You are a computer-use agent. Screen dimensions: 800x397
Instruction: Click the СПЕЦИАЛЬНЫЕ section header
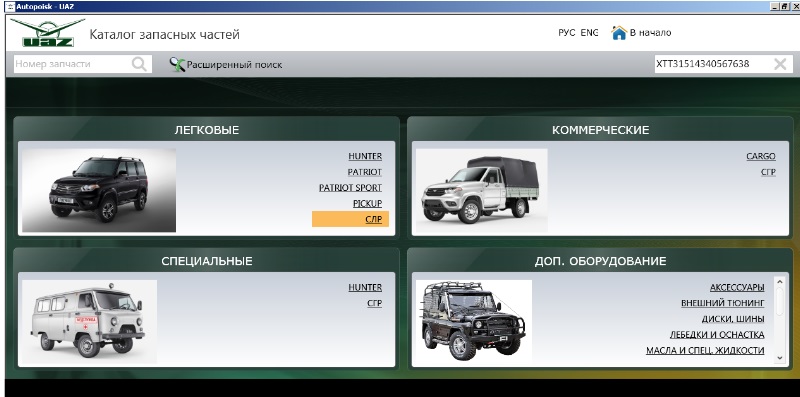(207, 261)
